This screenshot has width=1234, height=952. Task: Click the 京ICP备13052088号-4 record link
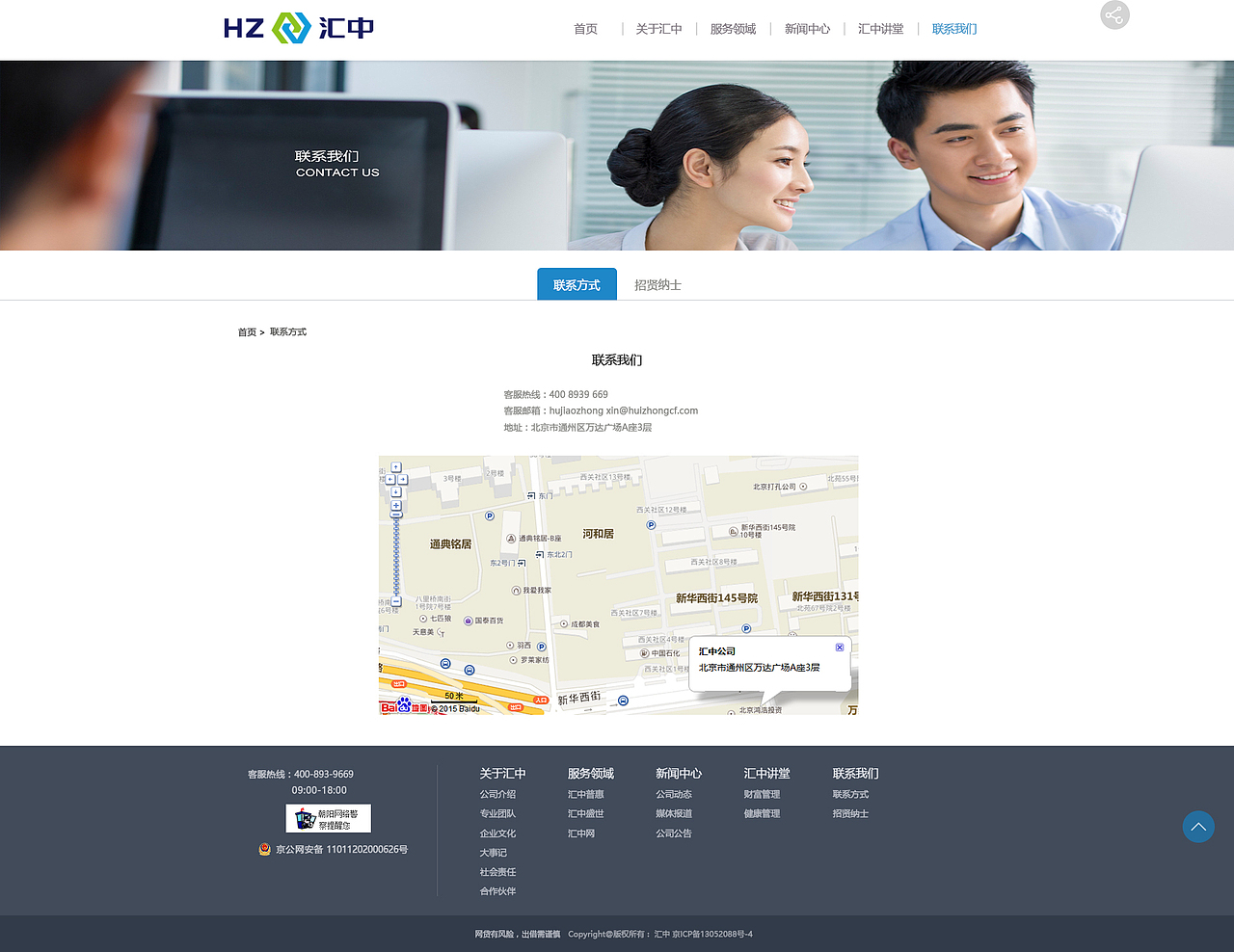point(712,935)
